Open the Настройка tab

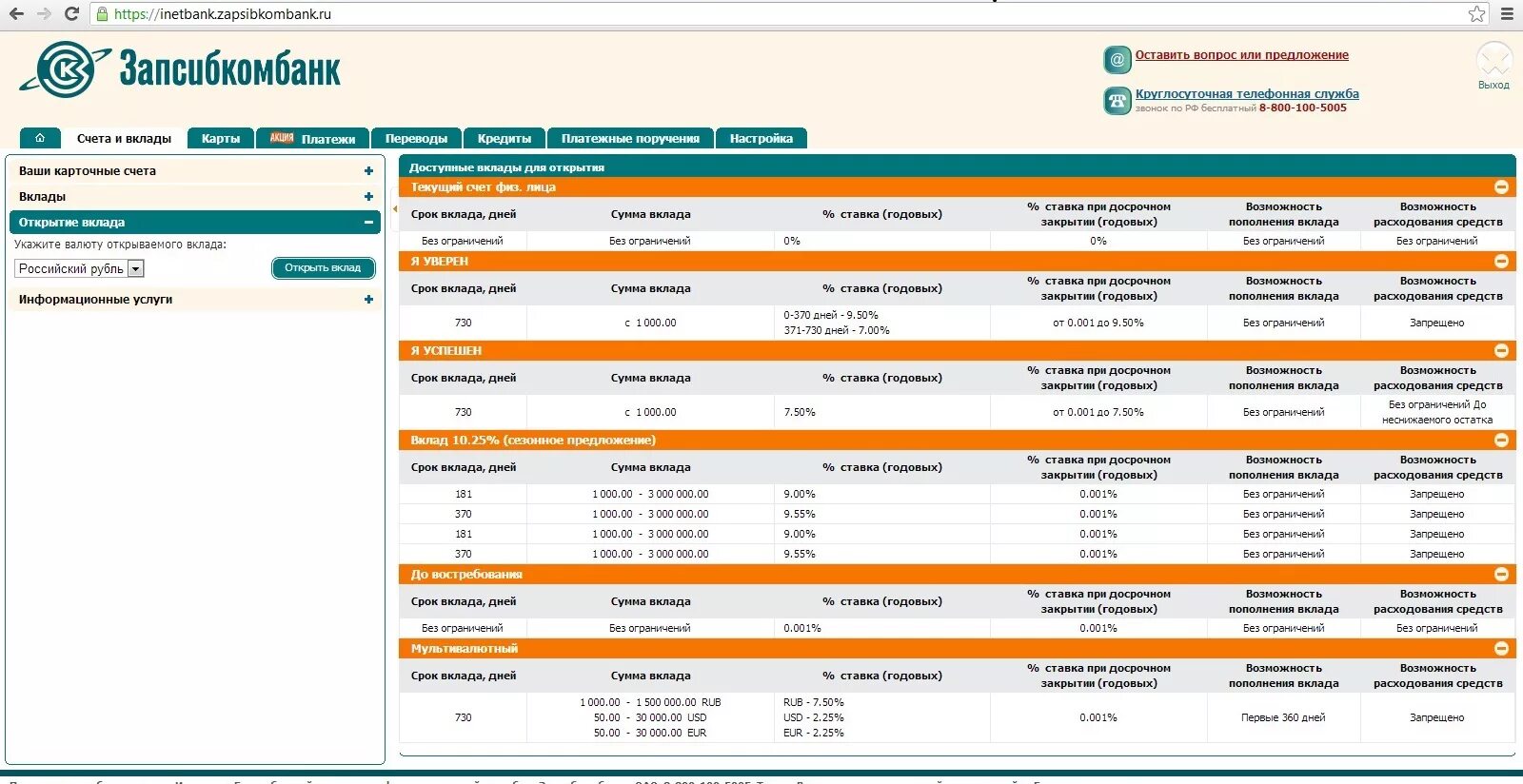761,138
